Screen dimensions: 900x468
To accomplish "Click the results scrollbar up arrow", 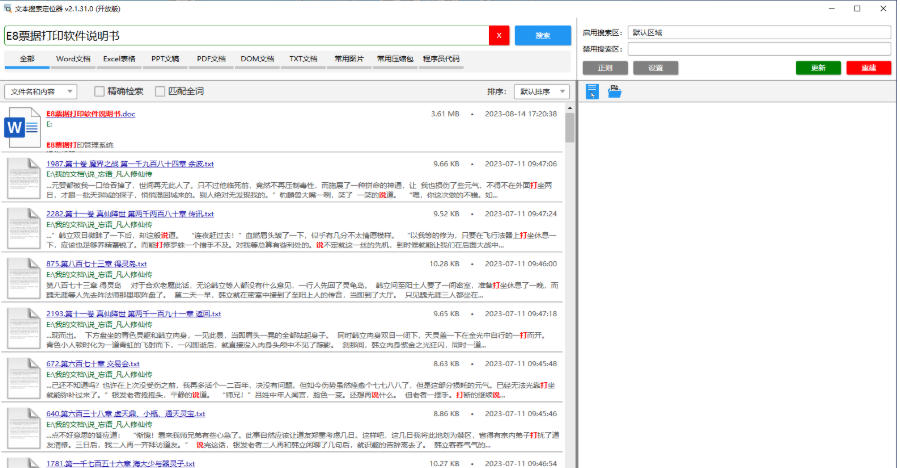I will pyautogui.click(x=569, y=107).
